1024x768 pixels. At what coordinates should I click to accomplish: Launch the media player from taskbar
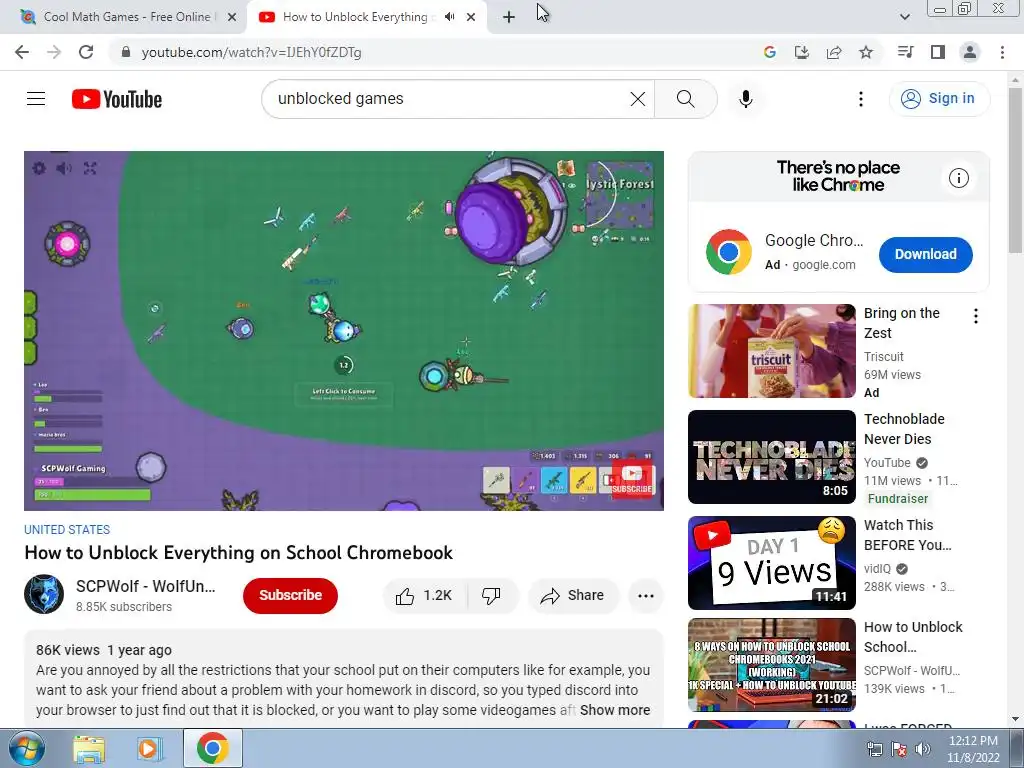pyautogui.click(x=149, y=749)
